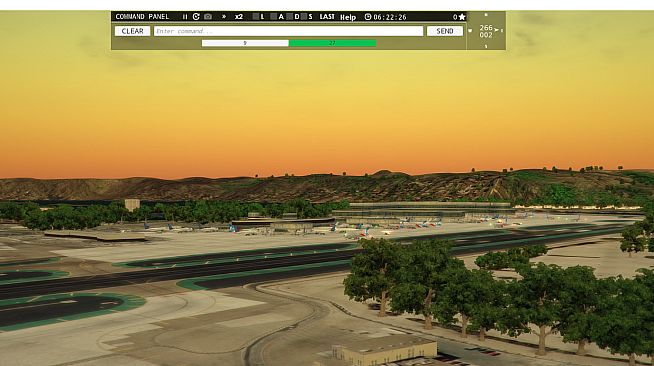Click the time readout 06:22:26
The image size is (654, 366).
point(390,17)
